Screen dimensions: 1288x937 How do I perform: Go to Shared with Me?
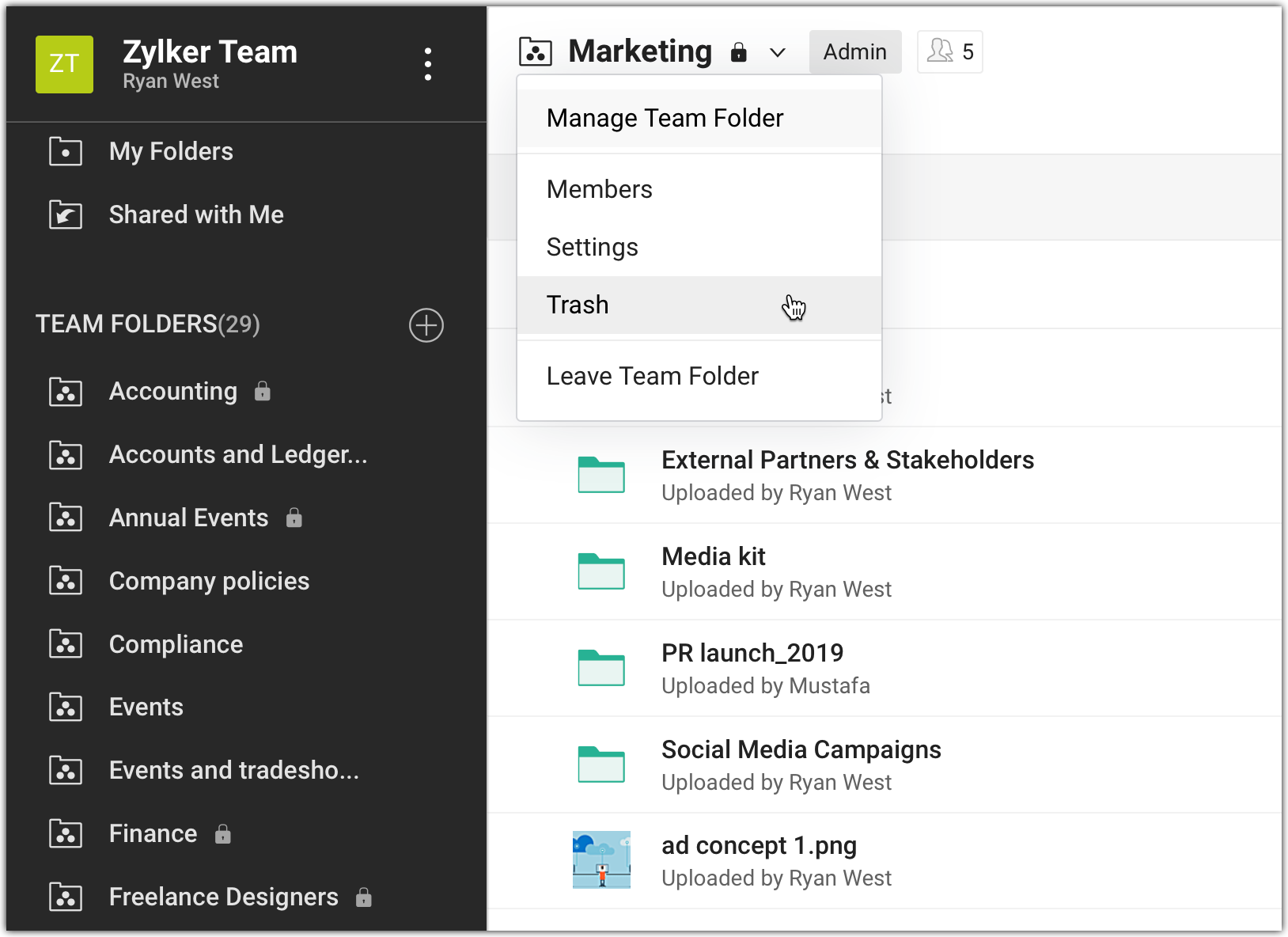(x=196, y=214)
